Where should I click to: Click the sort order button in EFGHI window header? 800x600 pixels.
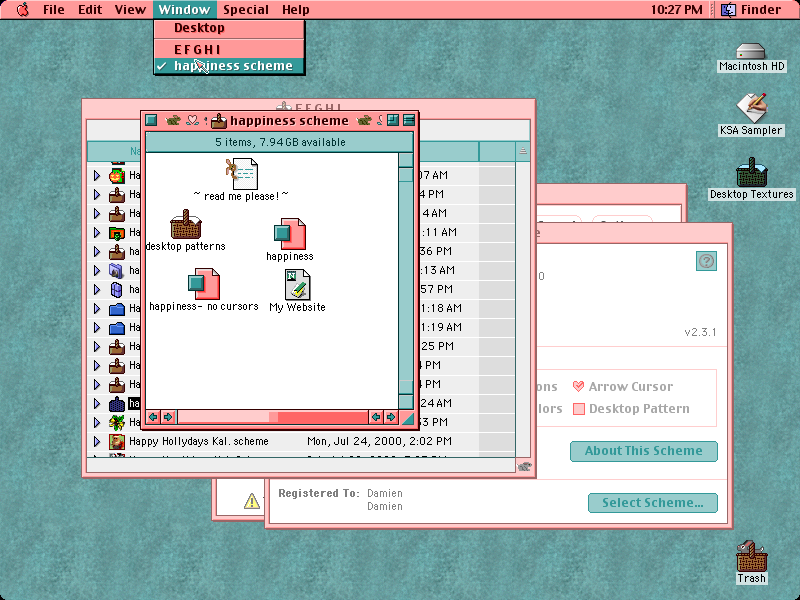pos(523,151)
